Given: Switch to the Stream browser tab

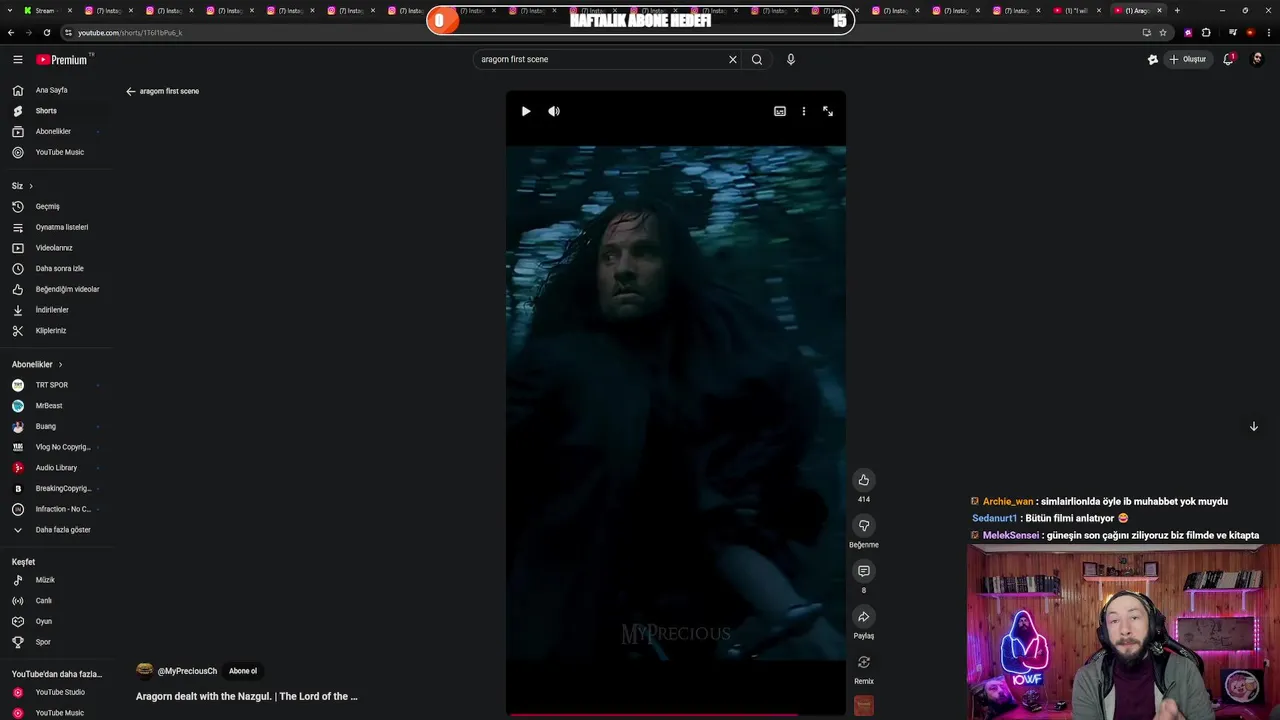Looking at the screenshot, I should 46,10.
